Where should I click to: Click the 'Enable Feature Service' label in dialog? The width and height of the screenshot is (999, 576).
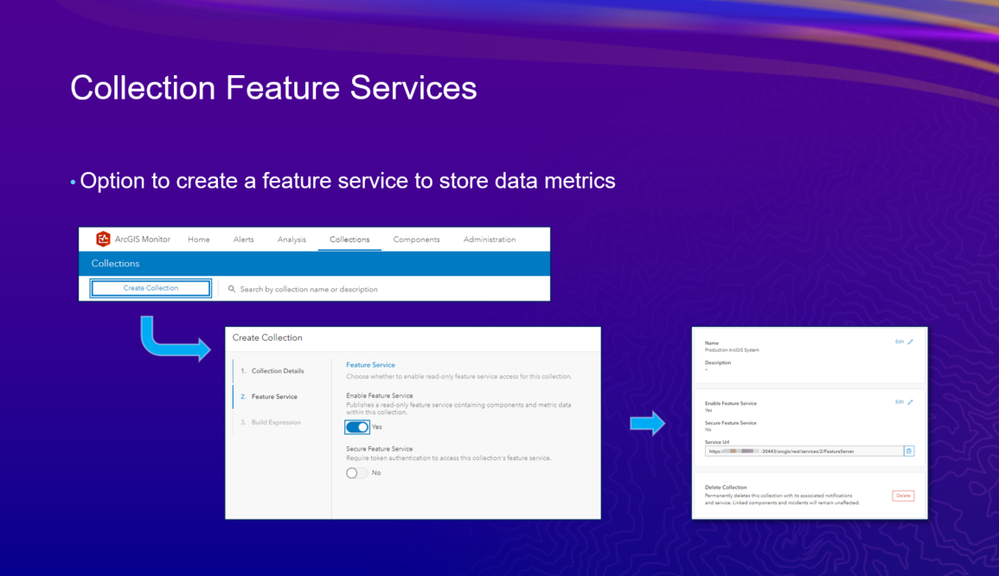[x=379, y=396]
